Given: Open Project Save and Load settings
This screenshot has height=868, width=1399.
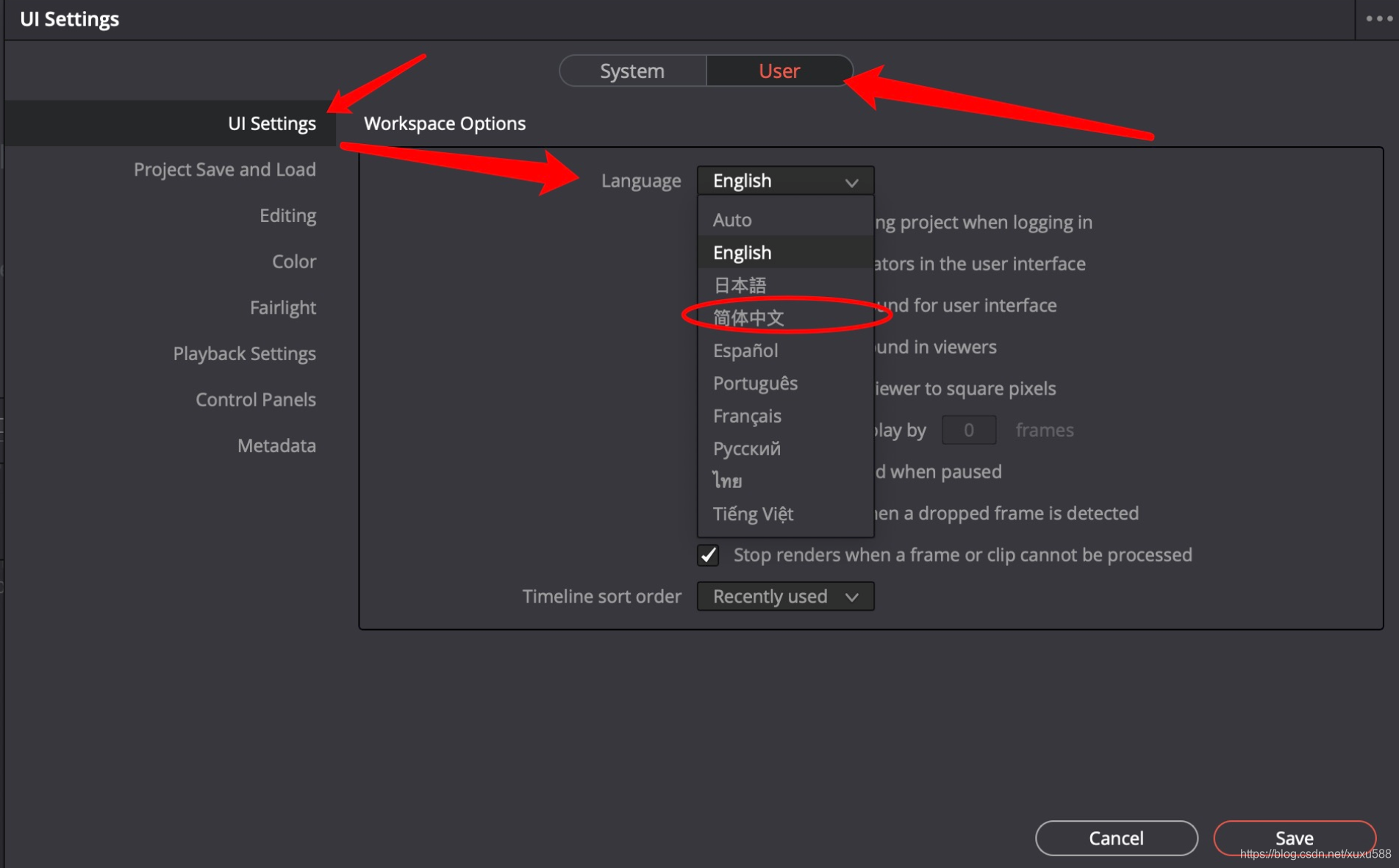Looking at the screenshot, I should pyautogui.click(x=225, y=170).
